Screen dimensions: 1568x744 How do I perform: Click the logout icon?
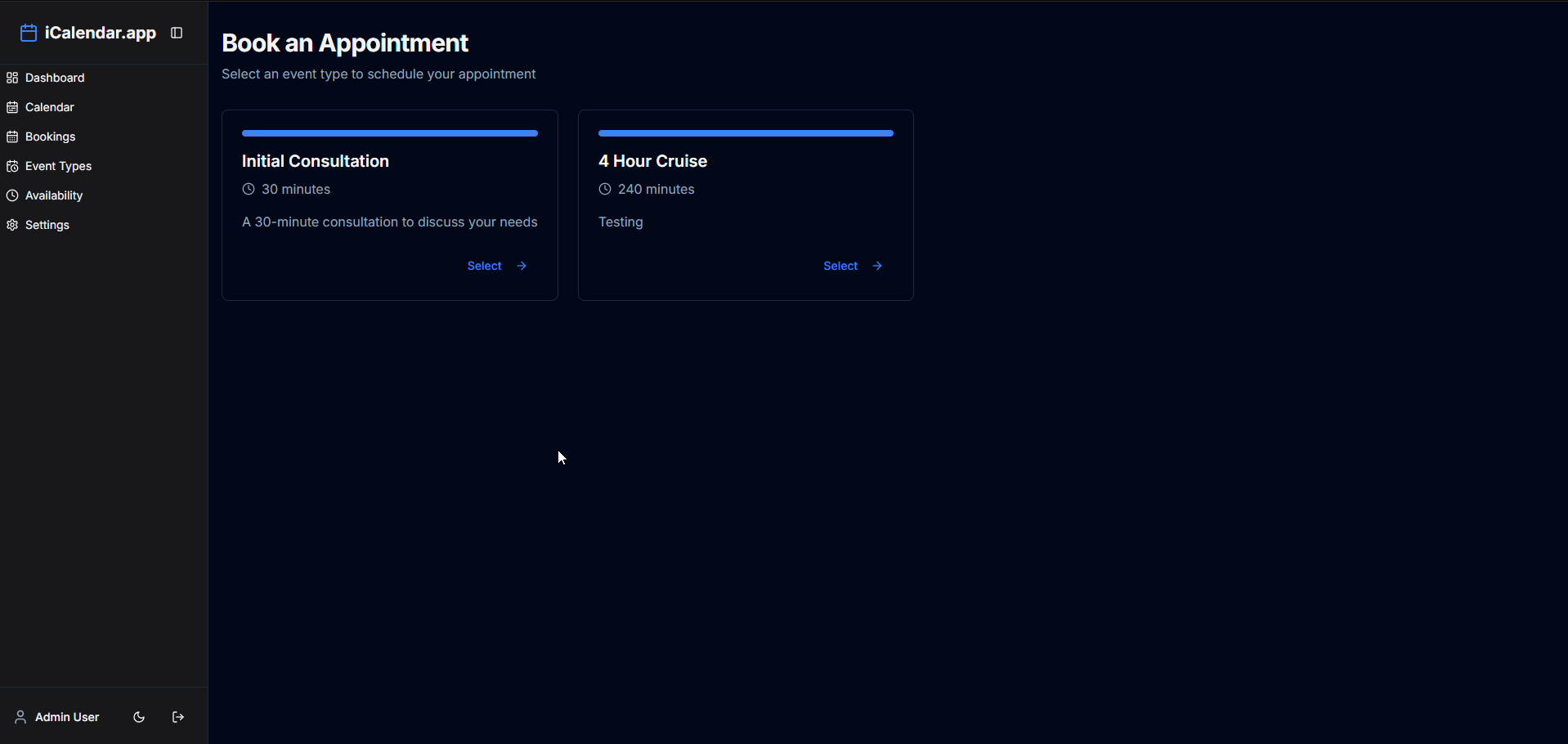178,717
